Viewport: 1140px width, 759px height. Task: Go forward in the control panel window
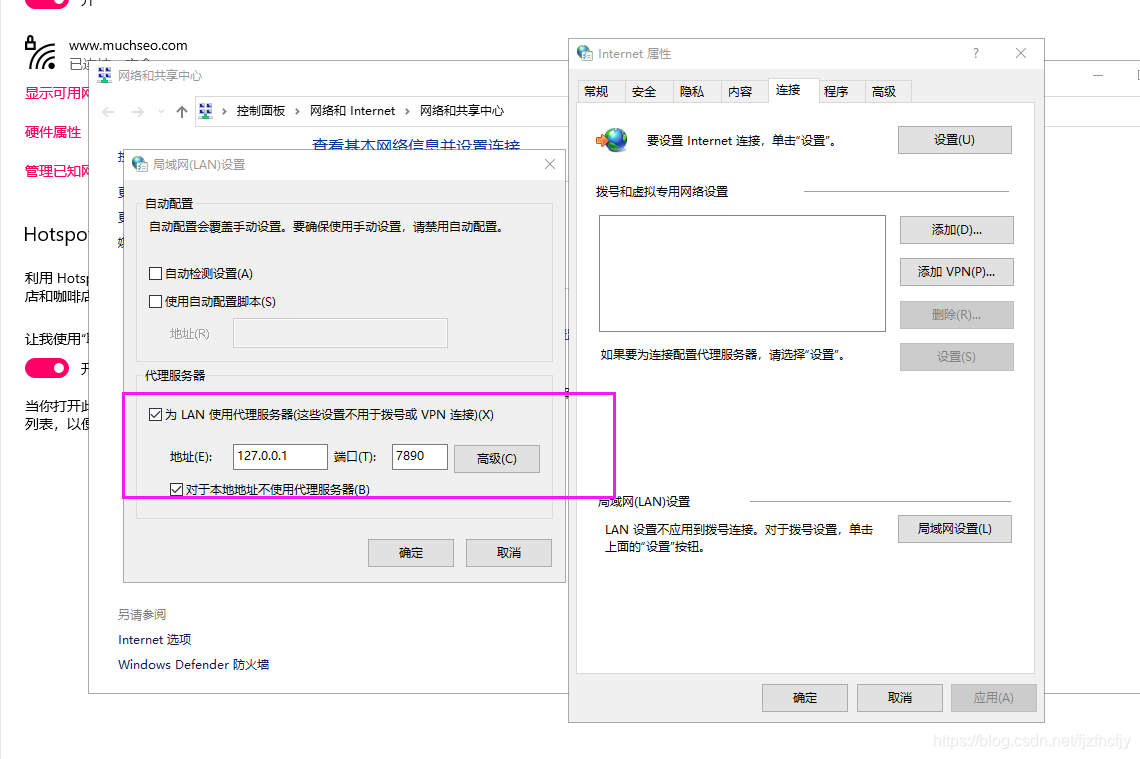pos(137,111)
